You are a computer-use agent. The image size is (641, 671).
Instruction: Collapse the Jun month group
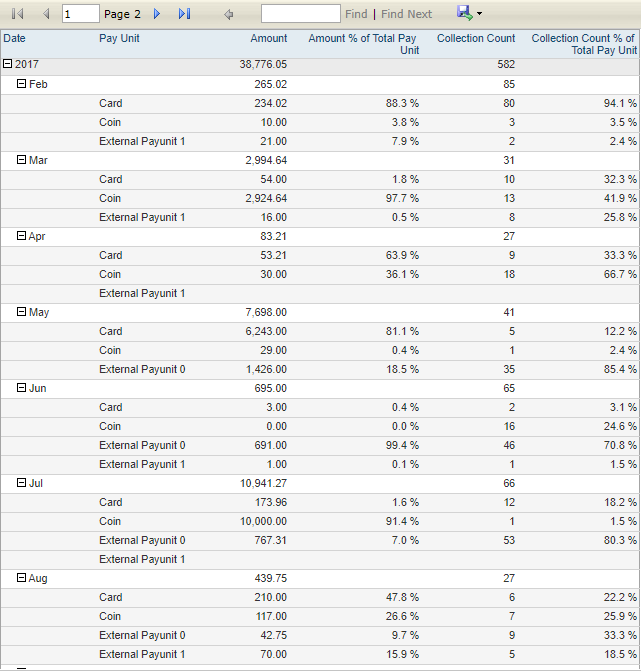(x=21, y=388)
